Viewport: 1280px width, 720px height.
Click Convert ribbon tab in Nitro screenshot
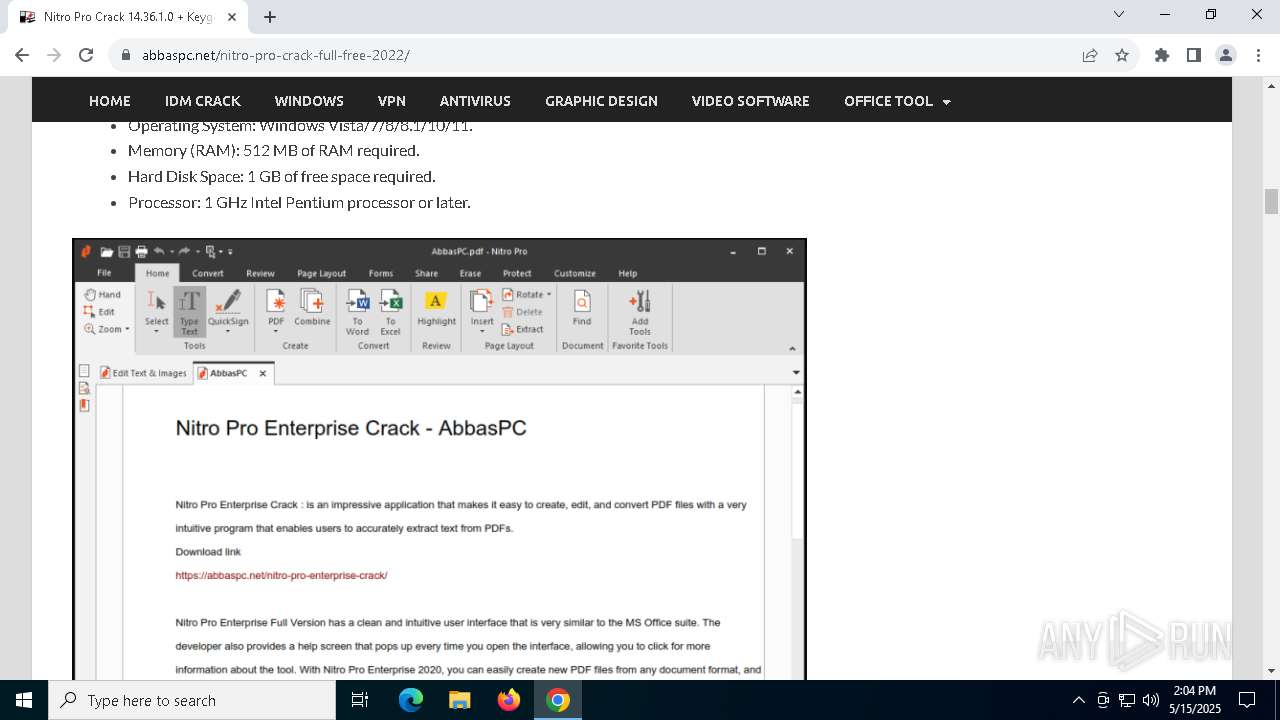point(208,273)
